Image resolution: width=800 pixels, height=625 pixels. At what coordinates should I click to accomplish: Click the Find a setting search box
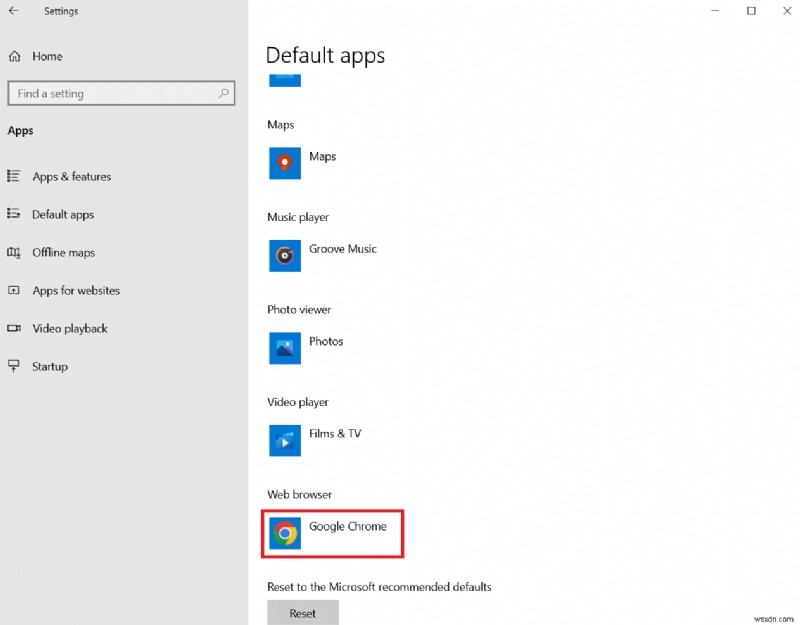[x=121, y=93]
